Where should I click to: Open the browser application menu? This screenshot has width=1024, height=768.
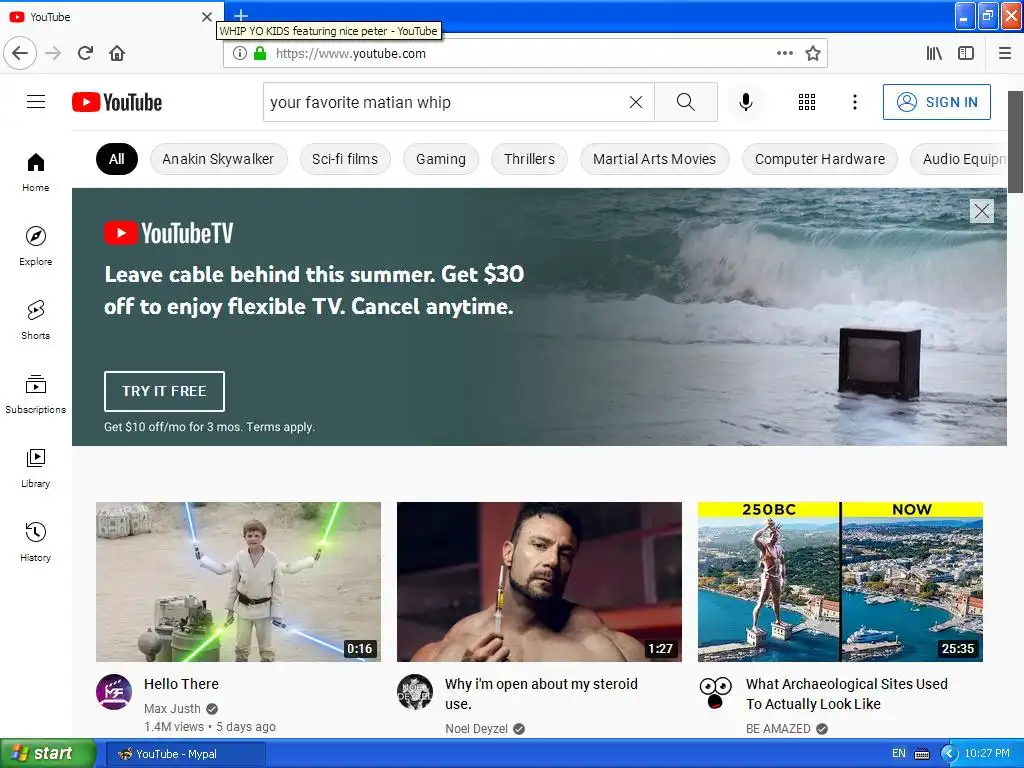point(1005,53)
